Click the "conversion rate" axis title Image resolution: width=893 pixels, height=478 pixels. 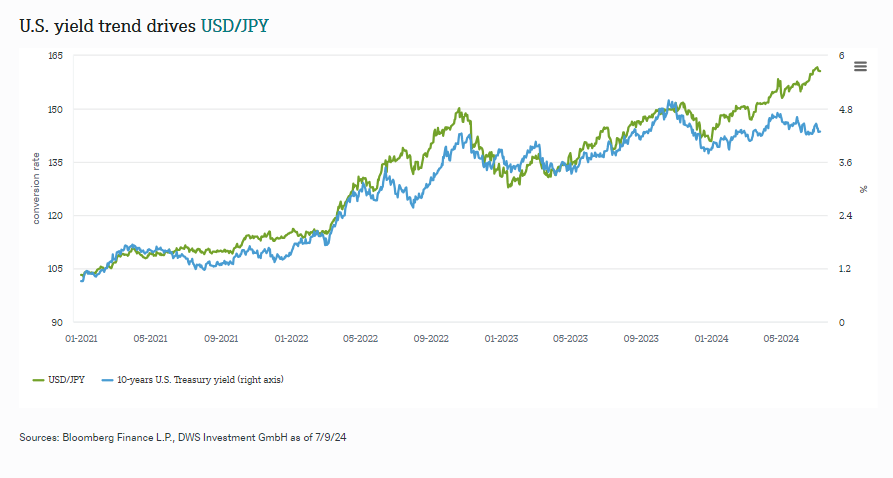[x=37, y=189]
